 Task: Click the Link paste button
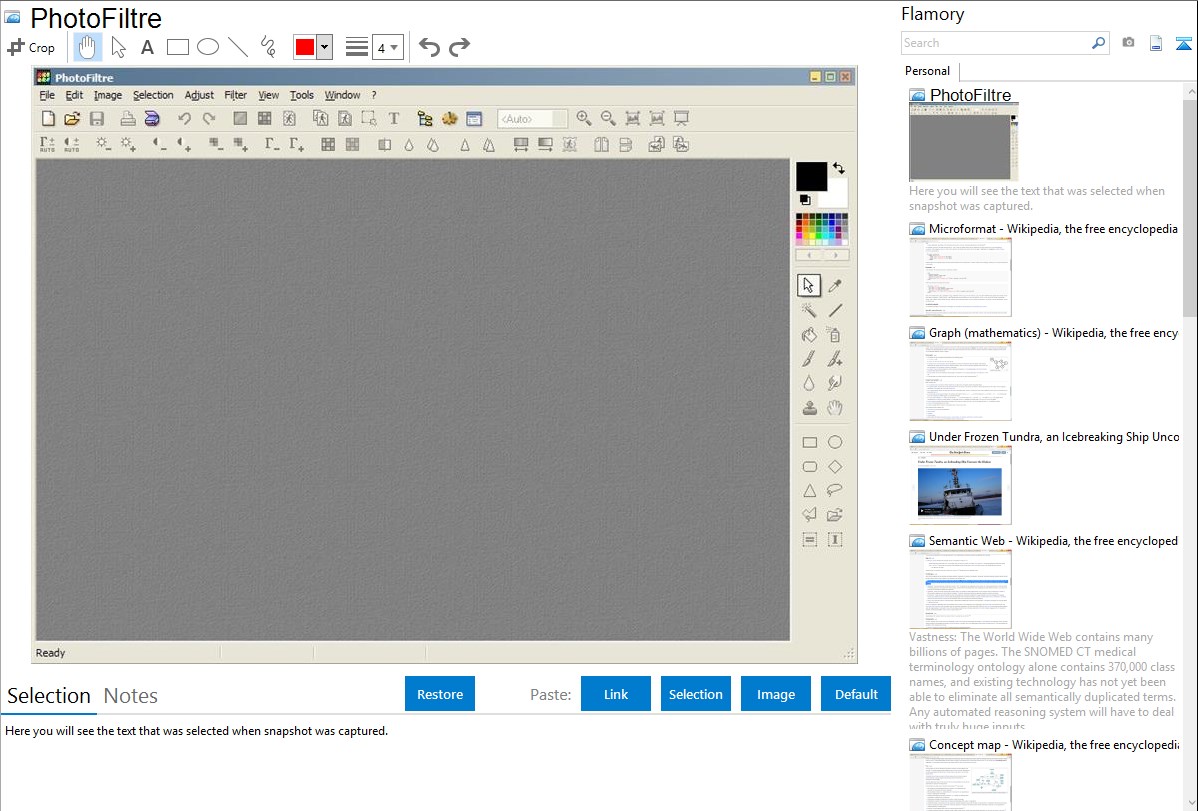click(616, 694)
